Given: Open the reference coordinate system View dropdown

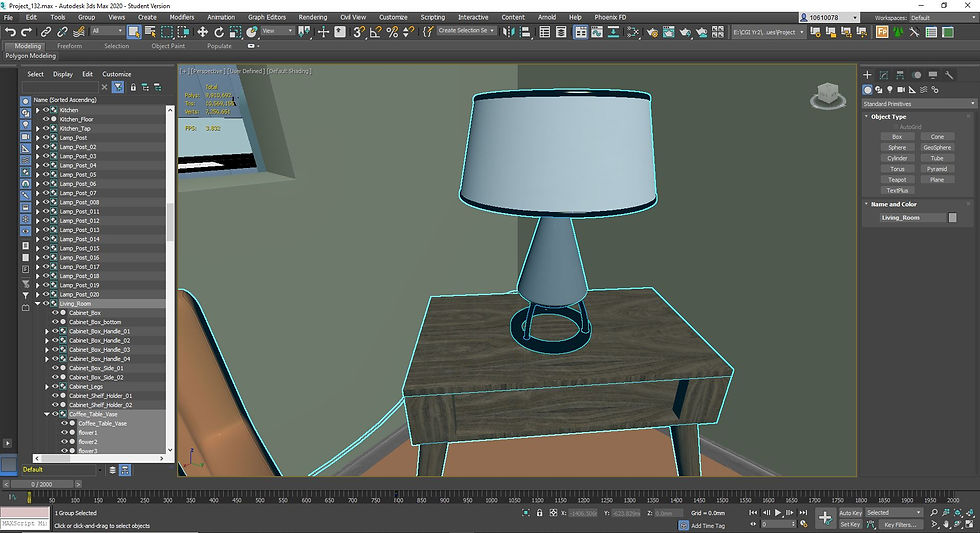Looking at the screenshot, I should (277, 31).
